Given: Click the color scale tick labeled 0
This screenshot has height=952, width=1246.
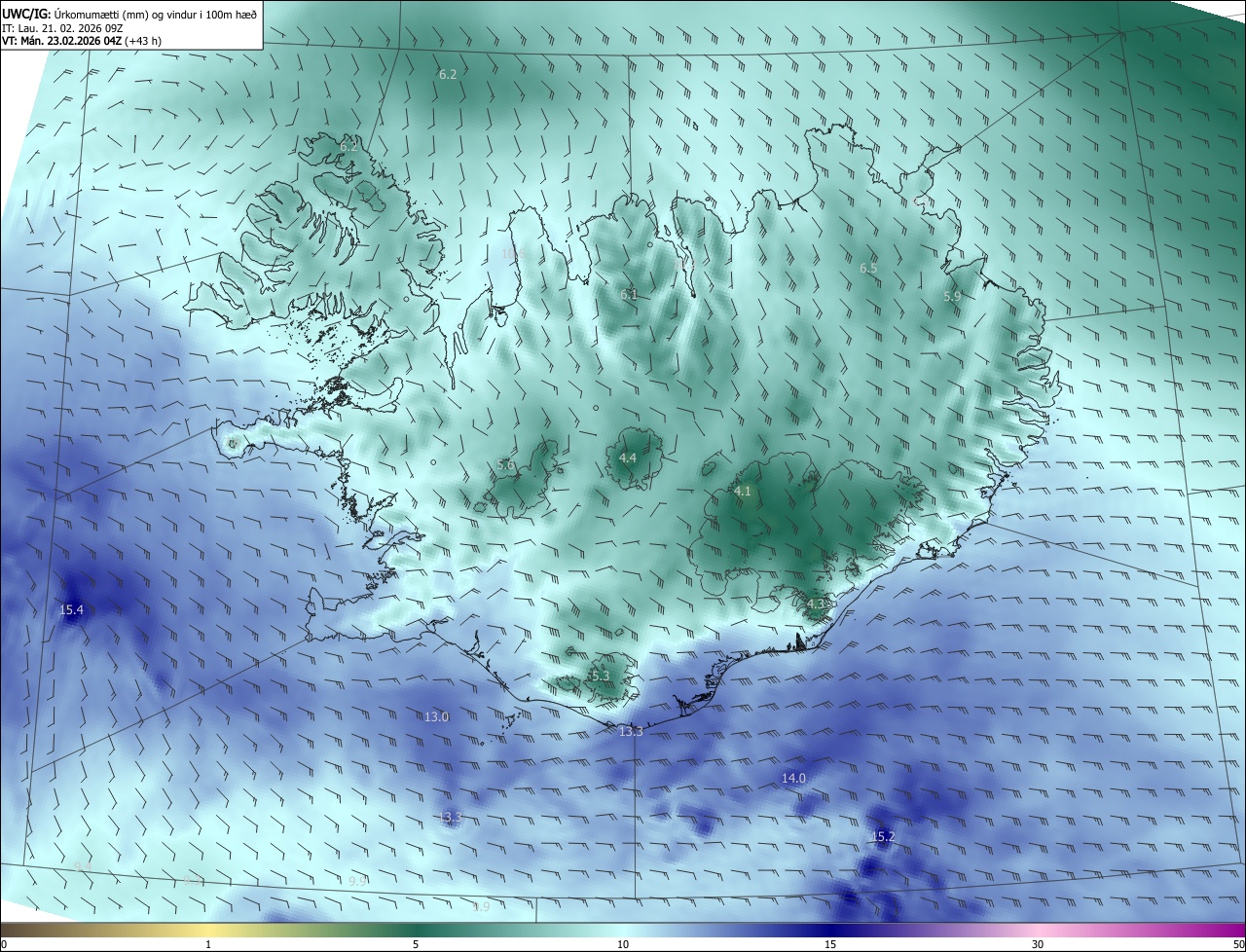Looking at the screenshot, I should [x=3, y=945].
